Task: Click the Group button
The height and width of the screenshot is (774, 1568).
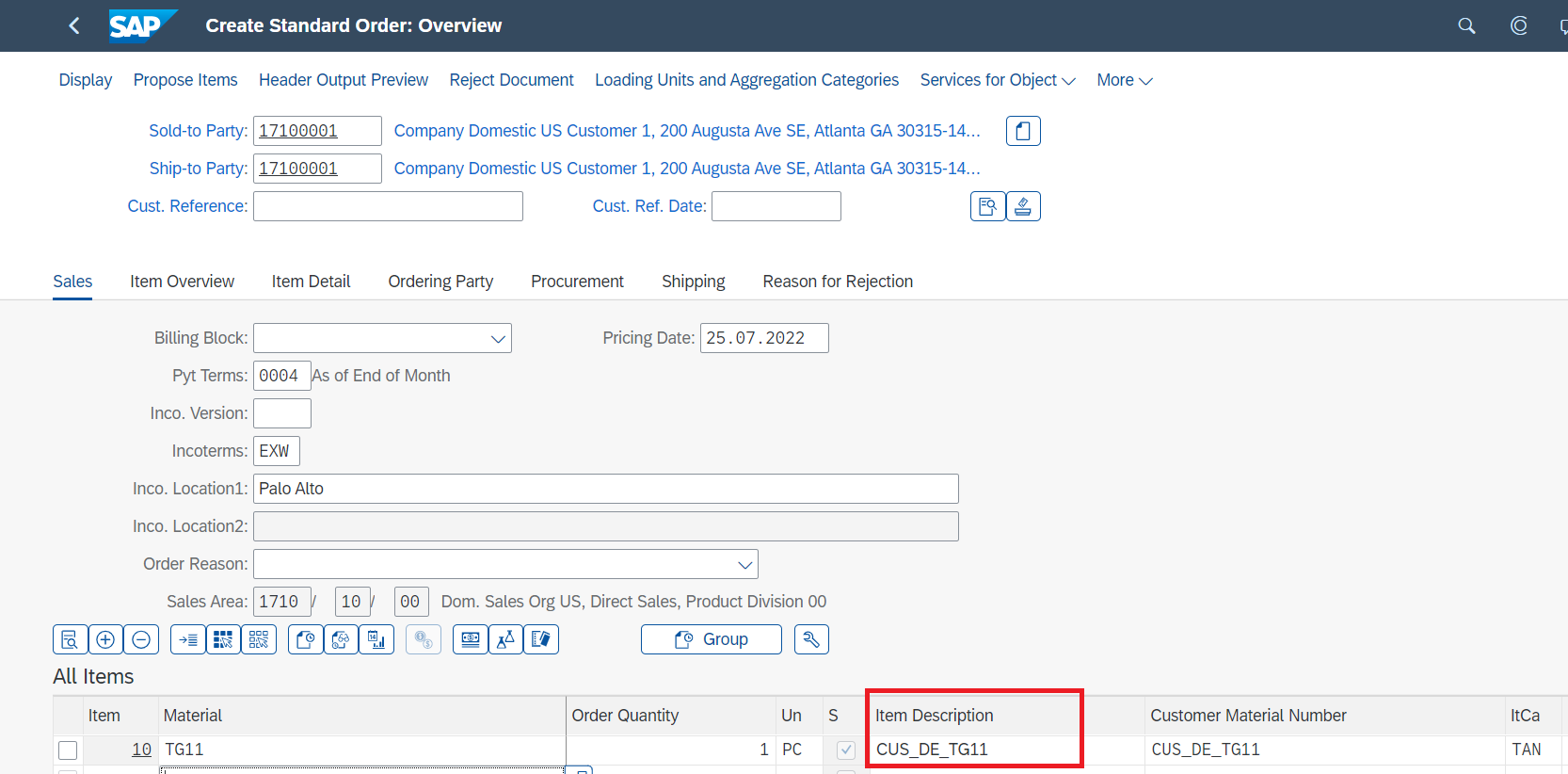Action: [712, 639]
